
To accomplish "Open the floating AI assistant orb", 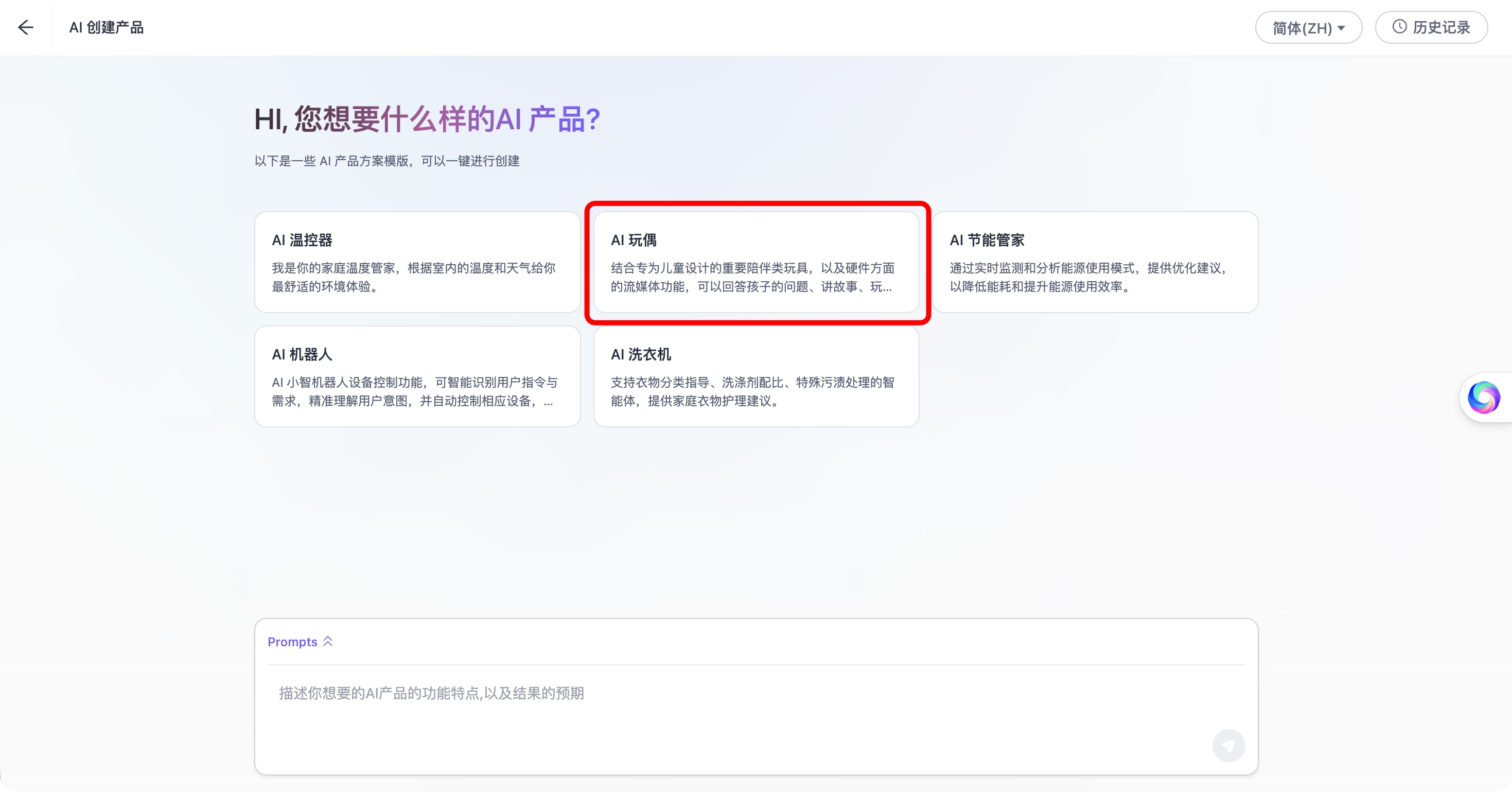I will point(1483,398).
